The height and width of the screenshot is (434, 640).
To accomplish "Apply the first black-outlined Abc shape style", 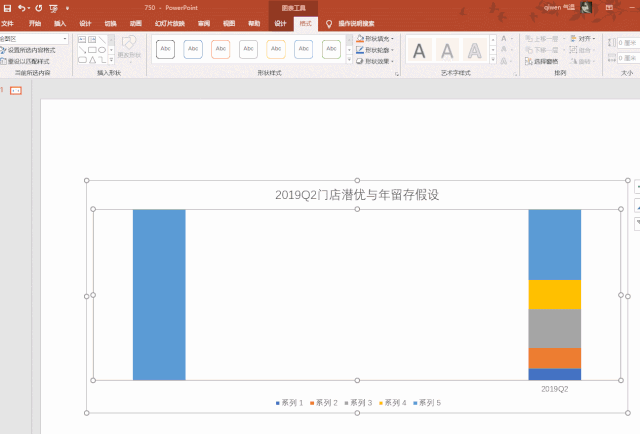I will click(x=166, y=49).
